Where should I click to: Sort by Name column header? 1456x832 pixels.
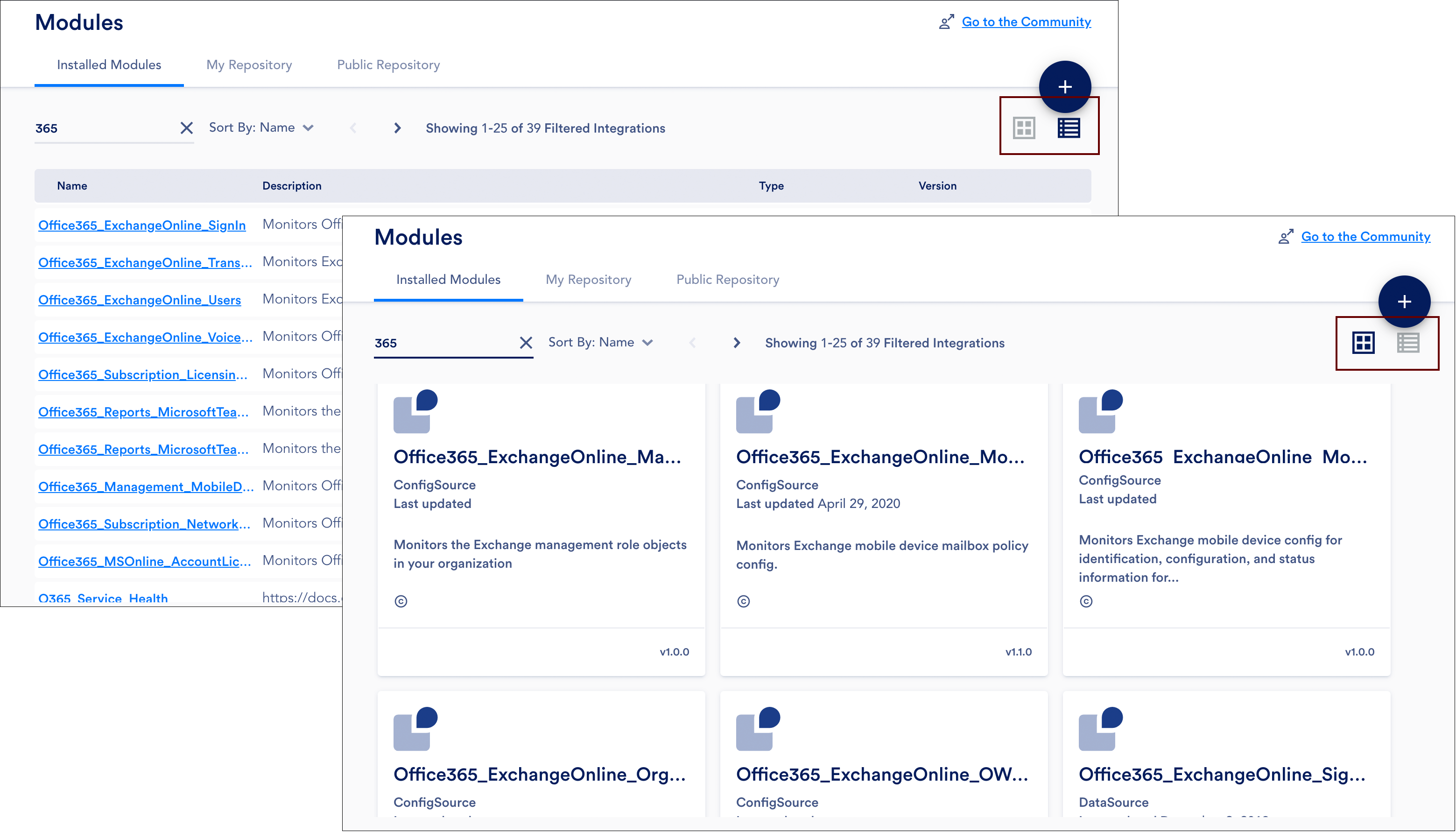[72, 186]
